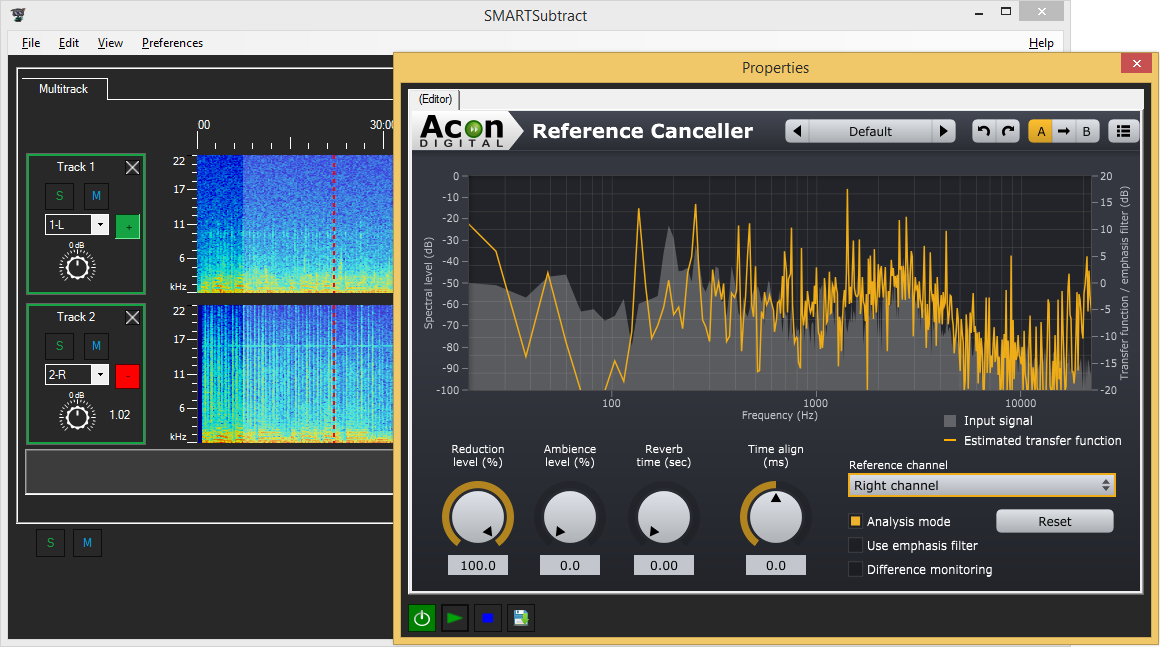Mute Track 1
The width and height of the screenshot is (1160, 647).
pos(96,196)
